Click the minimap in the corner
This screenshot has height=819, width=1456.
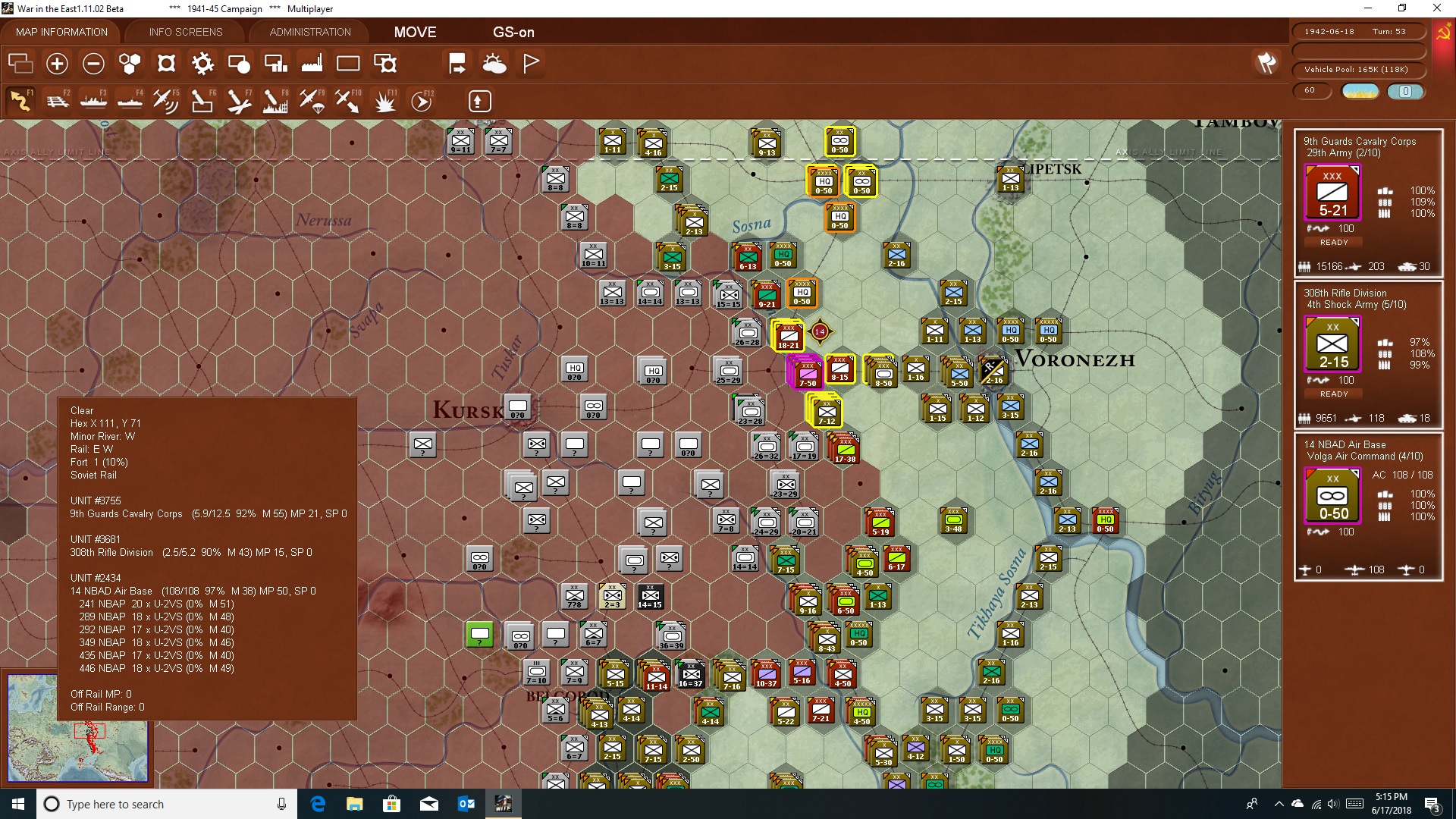(77, 728)
